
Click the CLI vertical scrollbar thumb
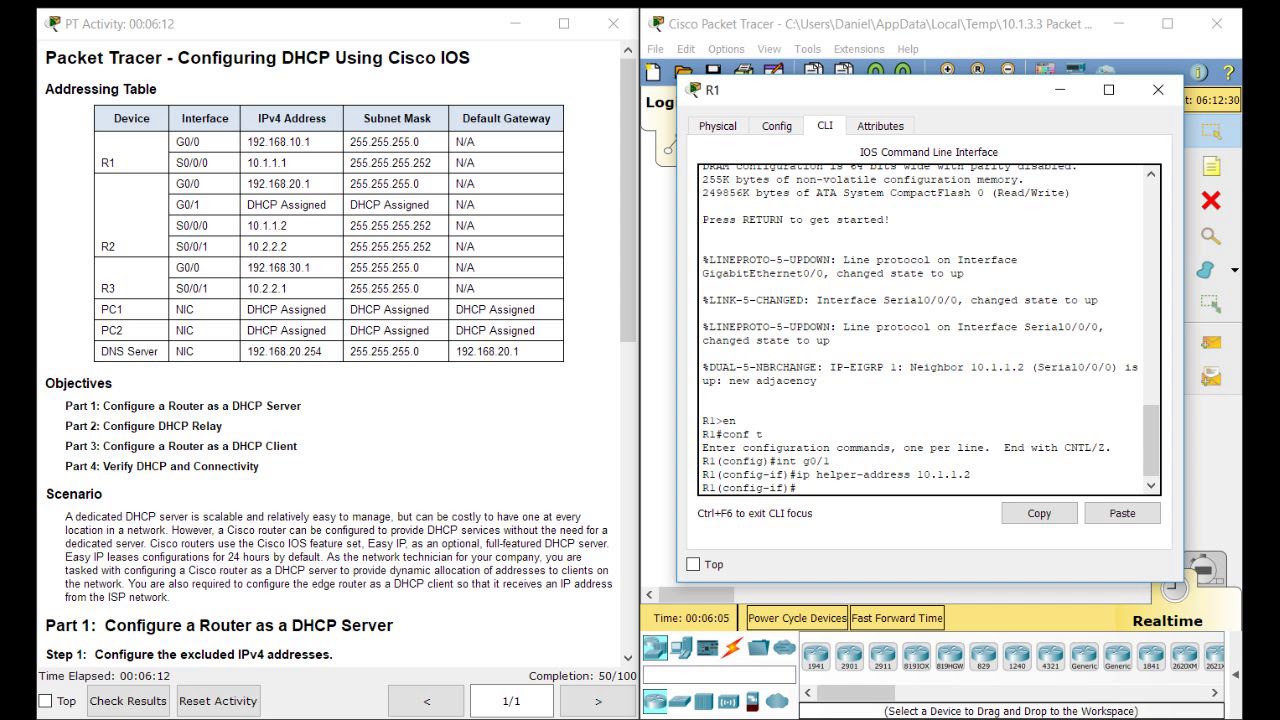pos(1150,440)
